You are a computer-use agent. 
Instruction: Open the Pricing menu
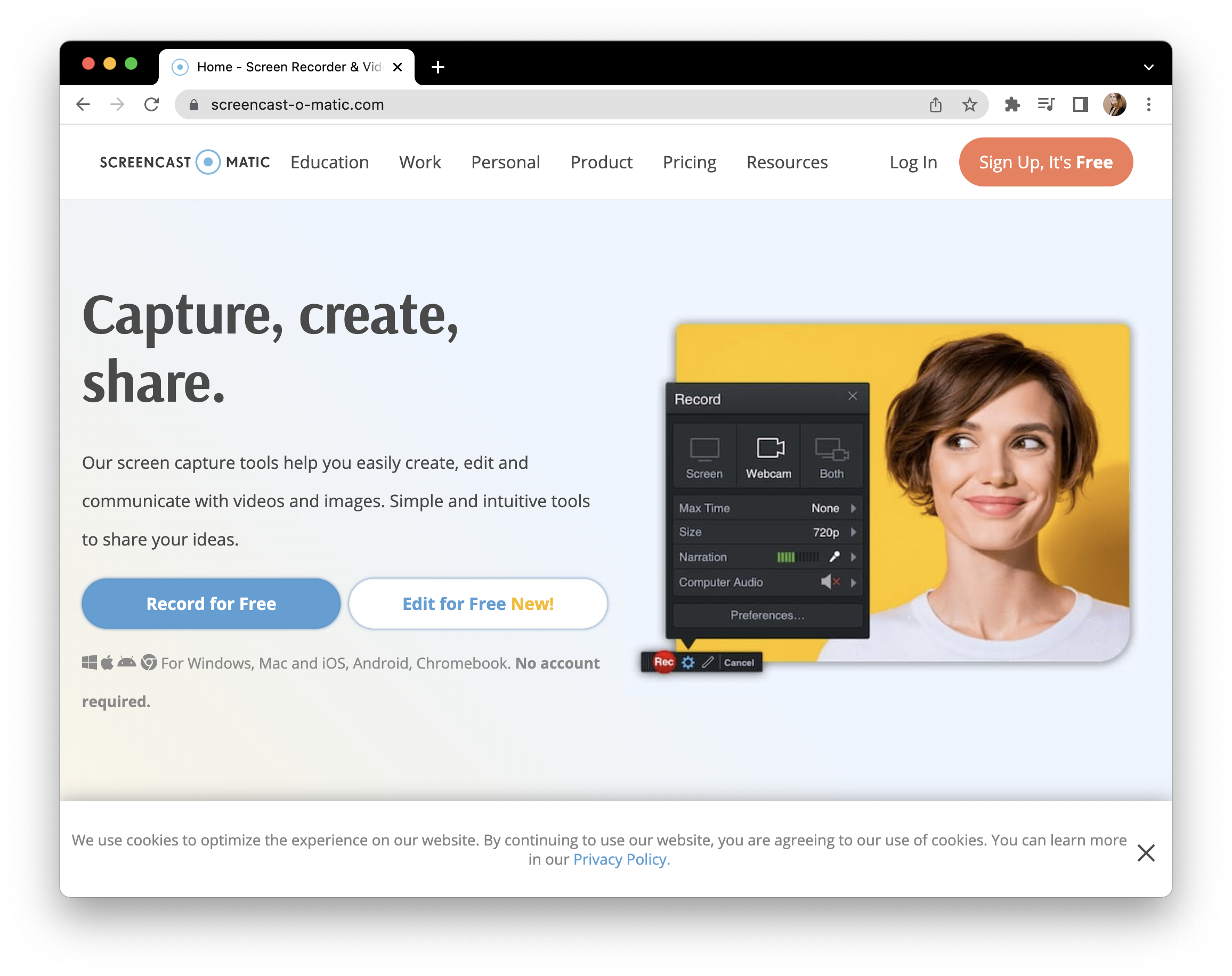click(x=689, y=162)
